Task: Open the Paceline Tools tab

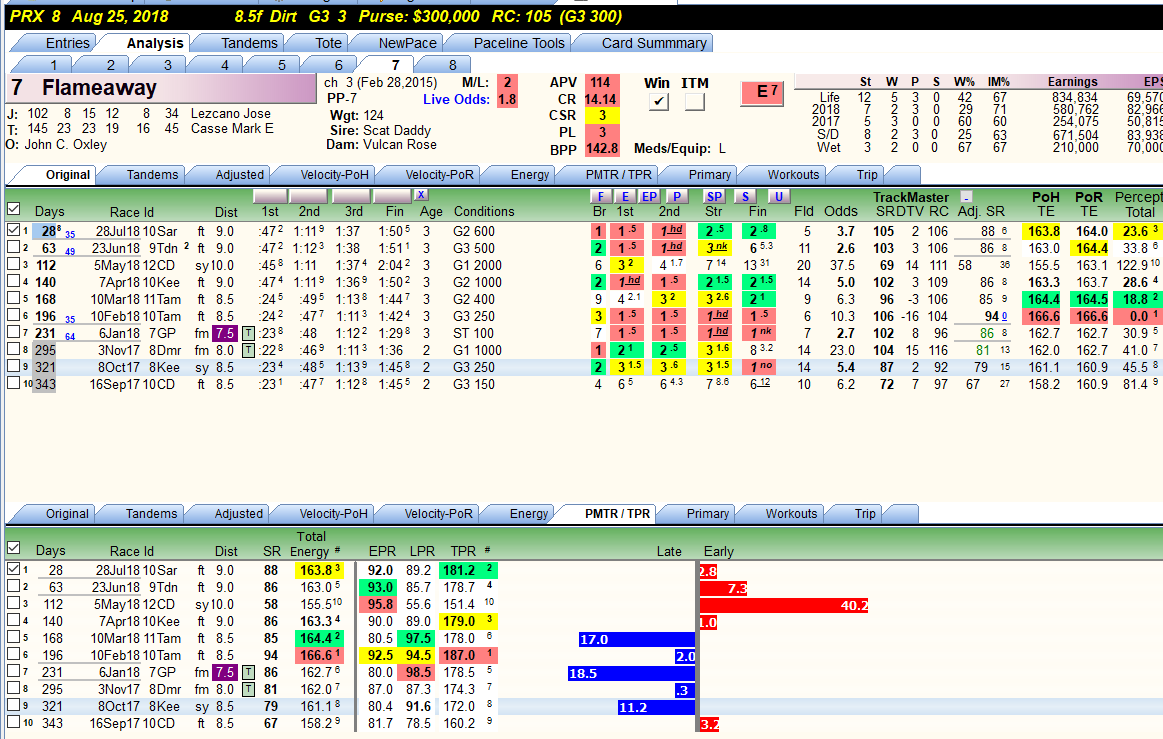Action: pyautogui.click(x=518, y=43)
